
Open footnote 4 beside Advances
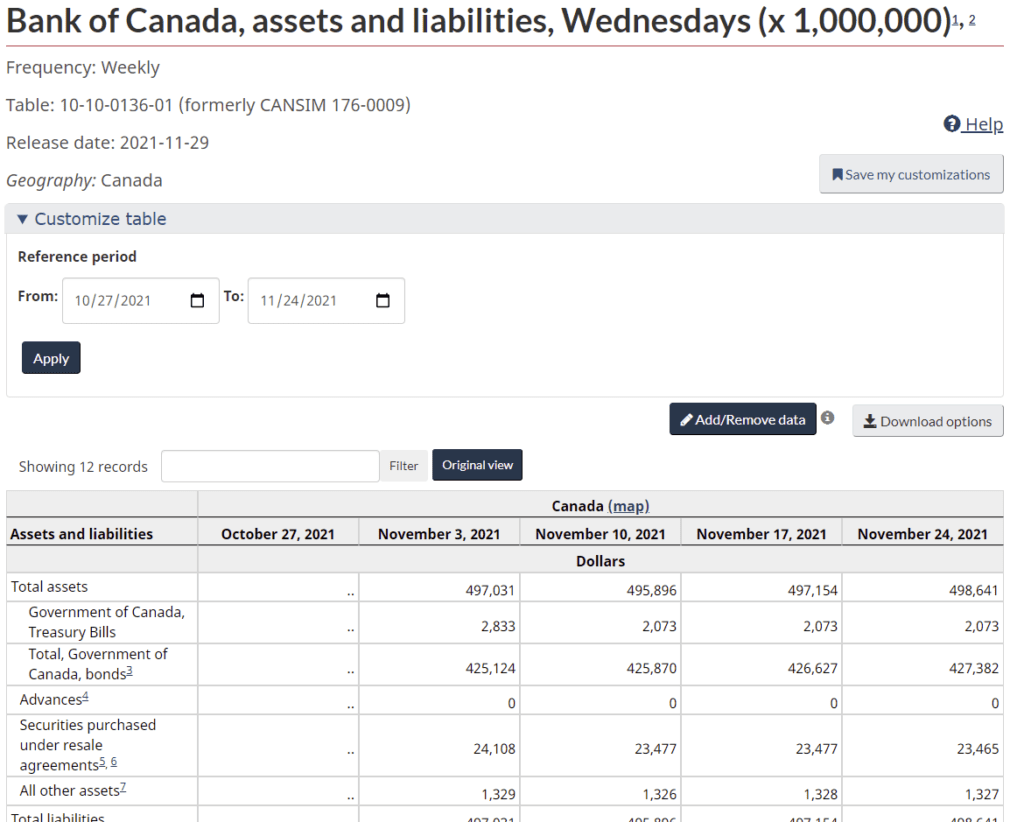[85, 697]
